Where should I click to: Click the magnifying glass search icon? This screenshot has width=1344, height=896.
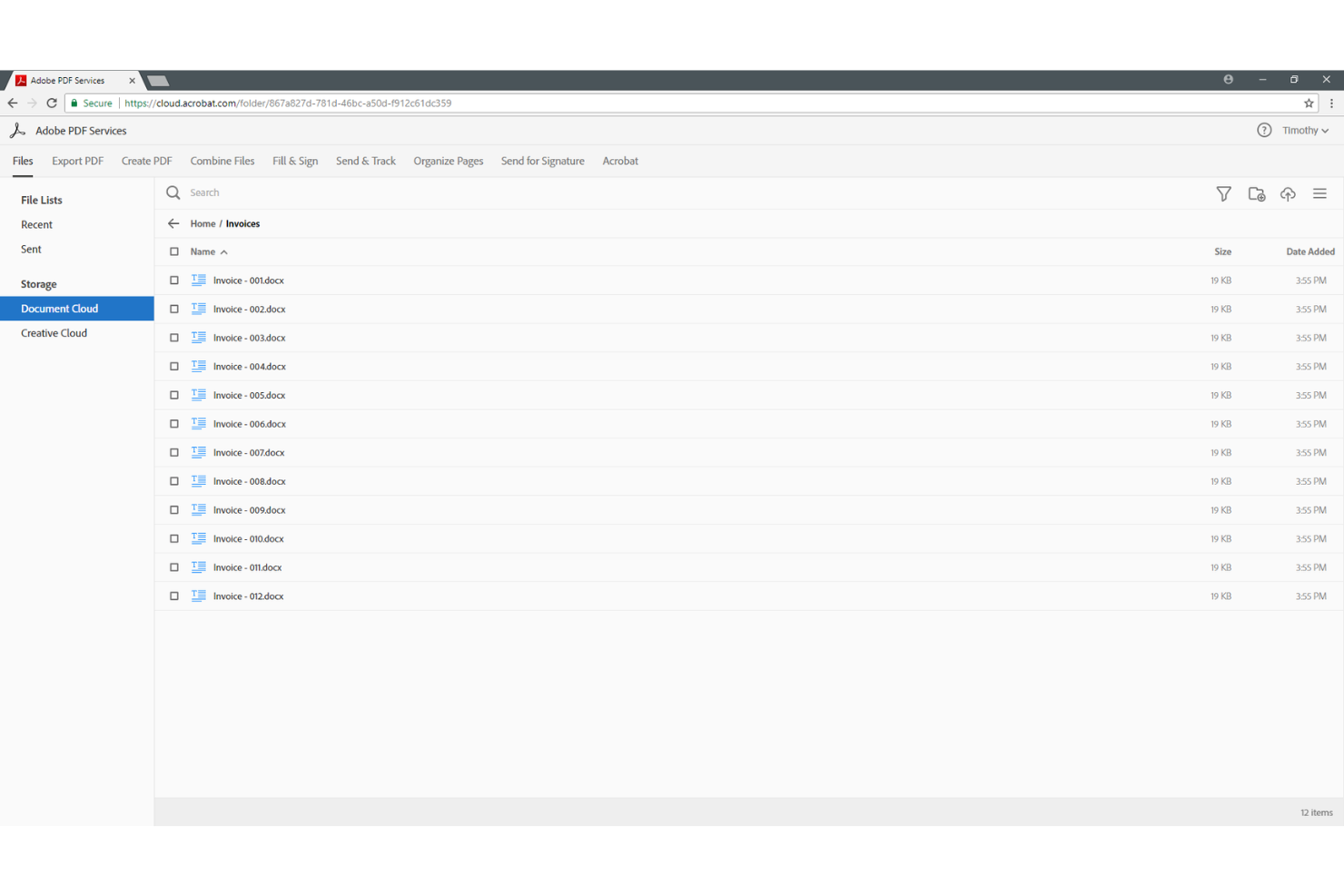click(x=173, y=192)
